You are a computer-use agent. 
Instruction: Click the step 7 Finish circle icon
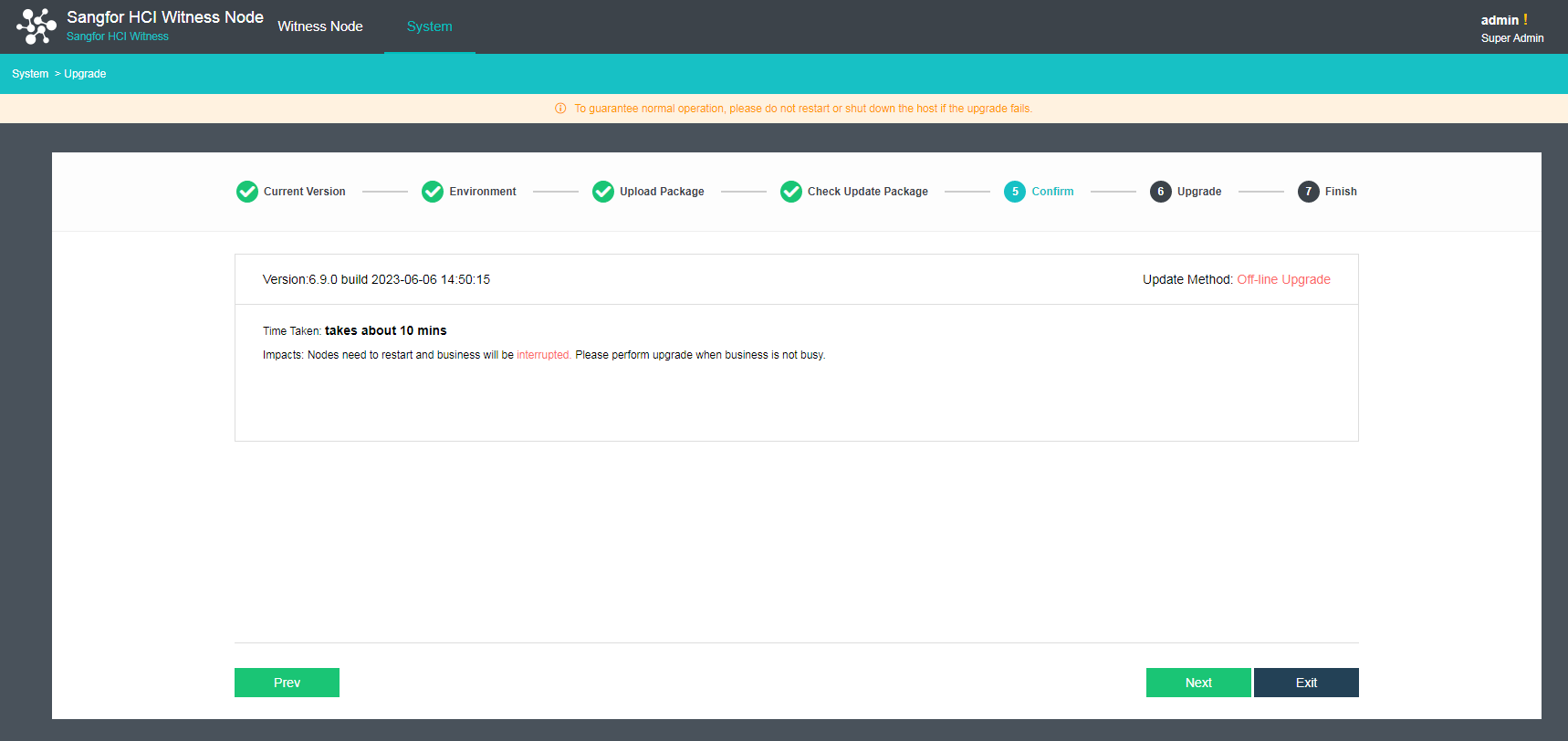pyautogui.click(x=1308, y=192)
